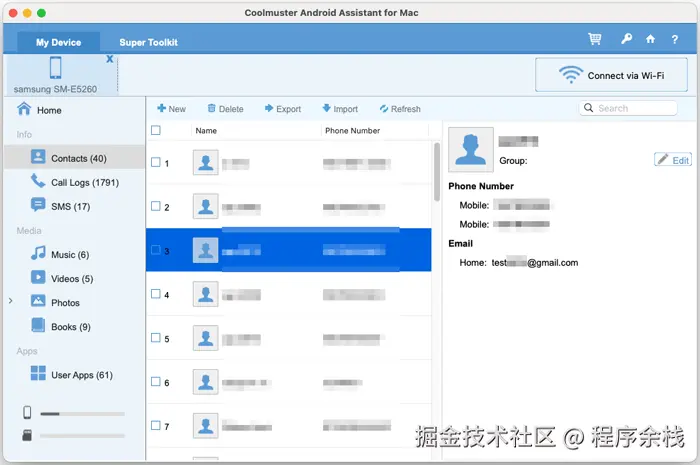The height and width of the screenshot is (465, 700).
Task: Click the Refresh toolbar button
Action: coord(400,108)
